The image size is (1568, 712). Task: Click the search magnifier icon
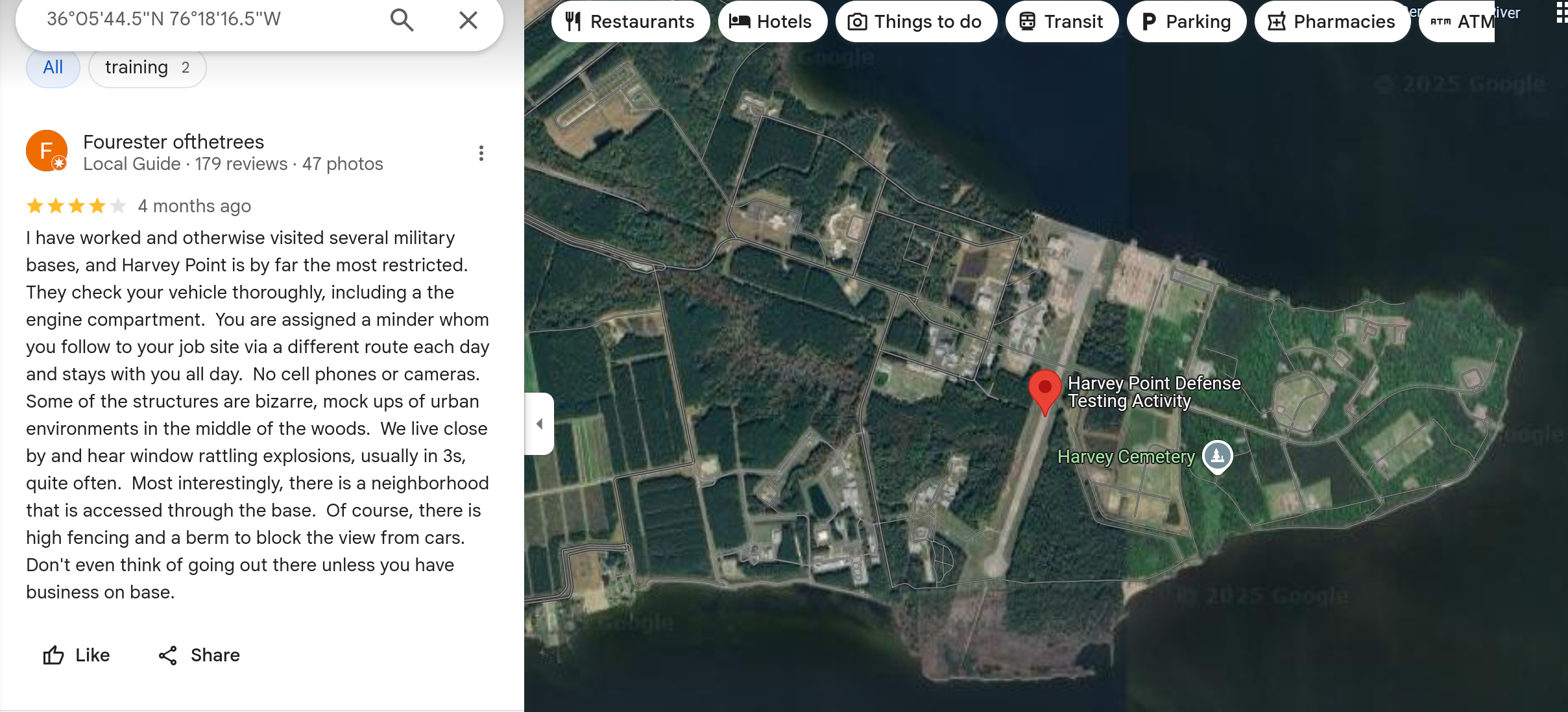pos(402,20)
